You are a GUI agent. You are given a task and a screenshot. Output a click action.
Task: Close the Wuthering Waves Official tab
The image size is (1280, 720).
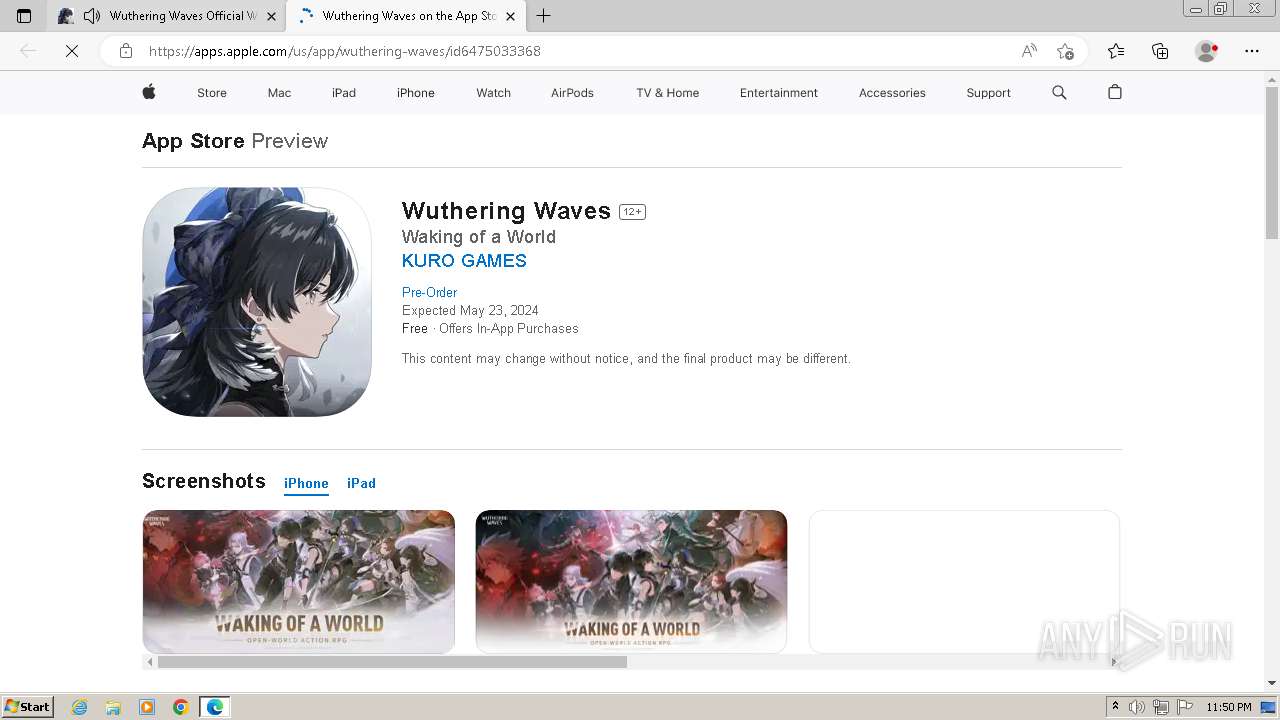pos(271,16)
